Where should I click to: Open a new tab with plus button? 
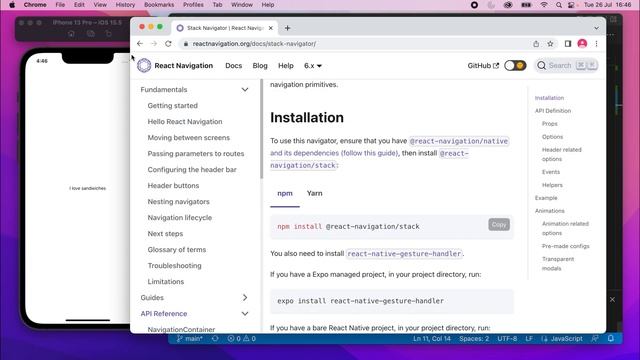(287, 28)
